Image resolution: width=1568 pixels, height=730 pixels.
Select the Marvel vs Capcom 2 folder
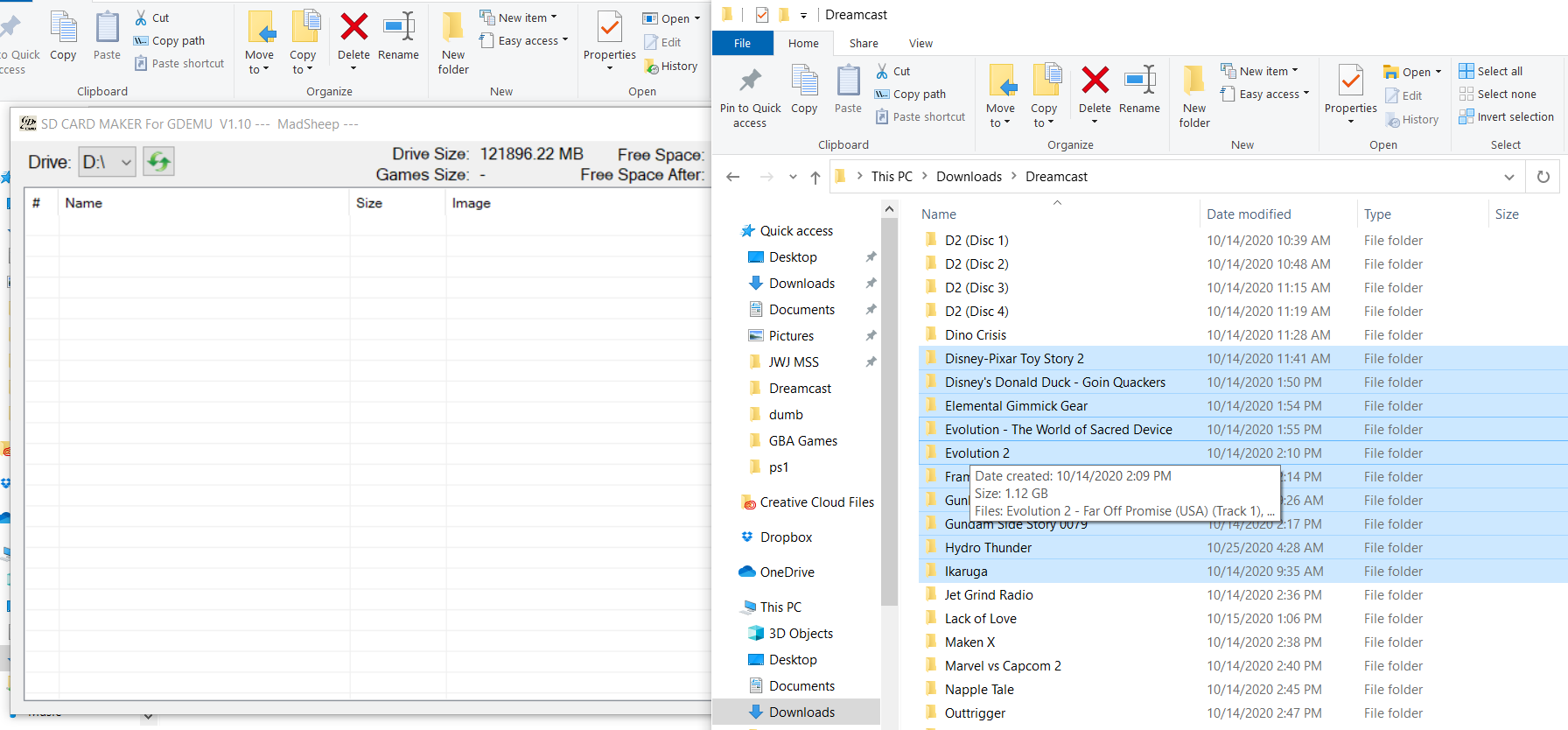coord(1003,665)
